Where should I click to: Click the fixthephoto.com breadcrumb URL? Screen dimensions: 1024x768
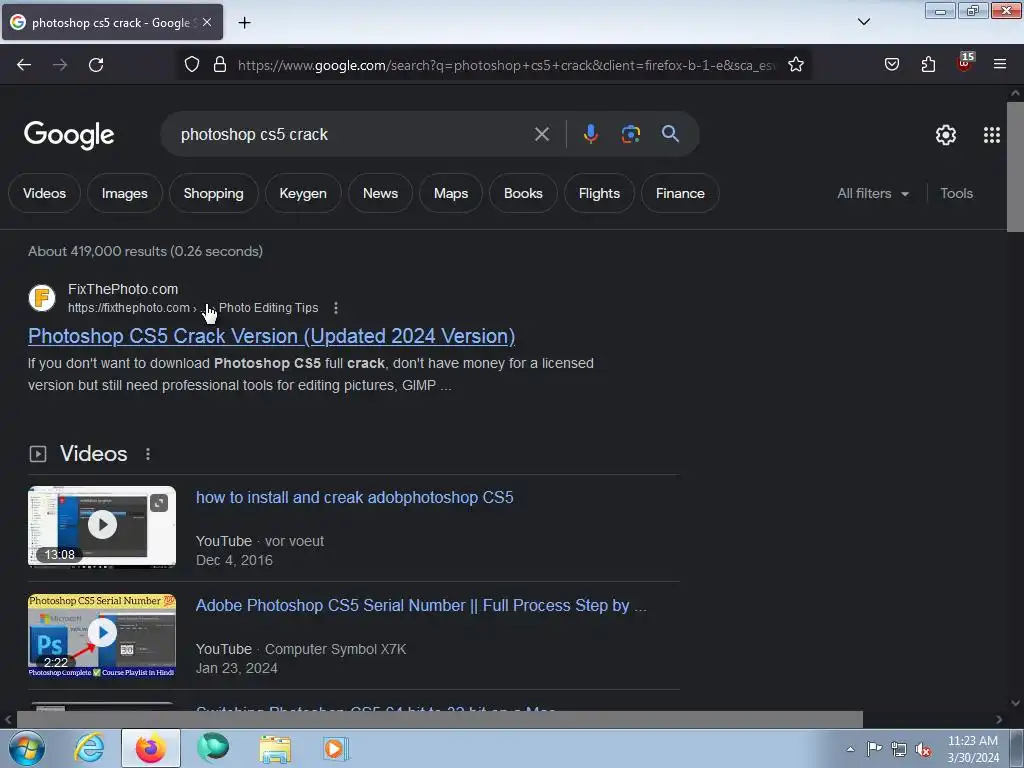click(x=129, y=308)
